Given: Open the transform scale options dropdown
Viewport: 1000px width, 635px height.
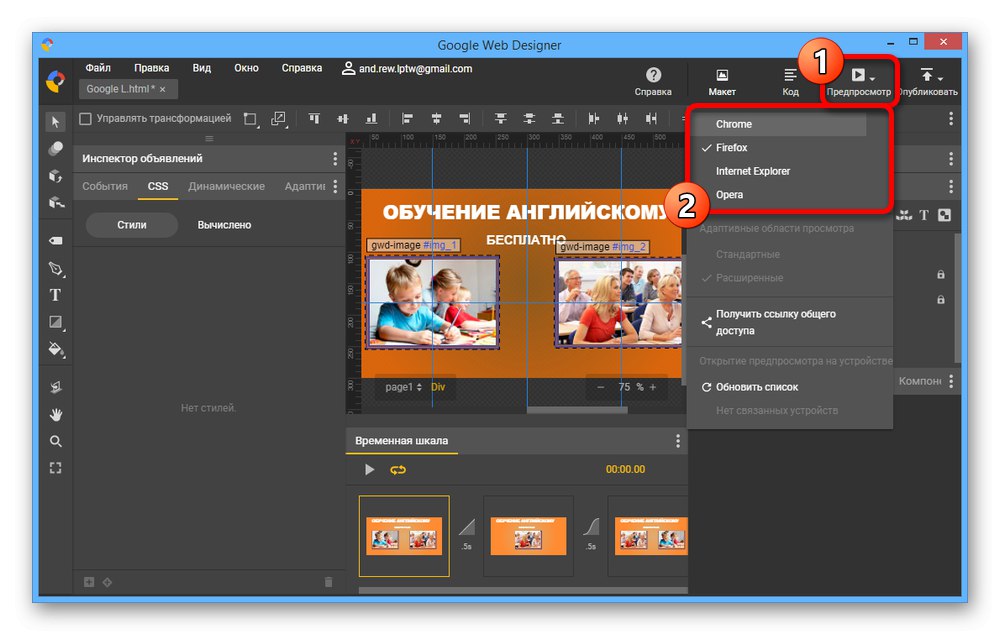Looking at the screenshot, I should click(279, 119).
